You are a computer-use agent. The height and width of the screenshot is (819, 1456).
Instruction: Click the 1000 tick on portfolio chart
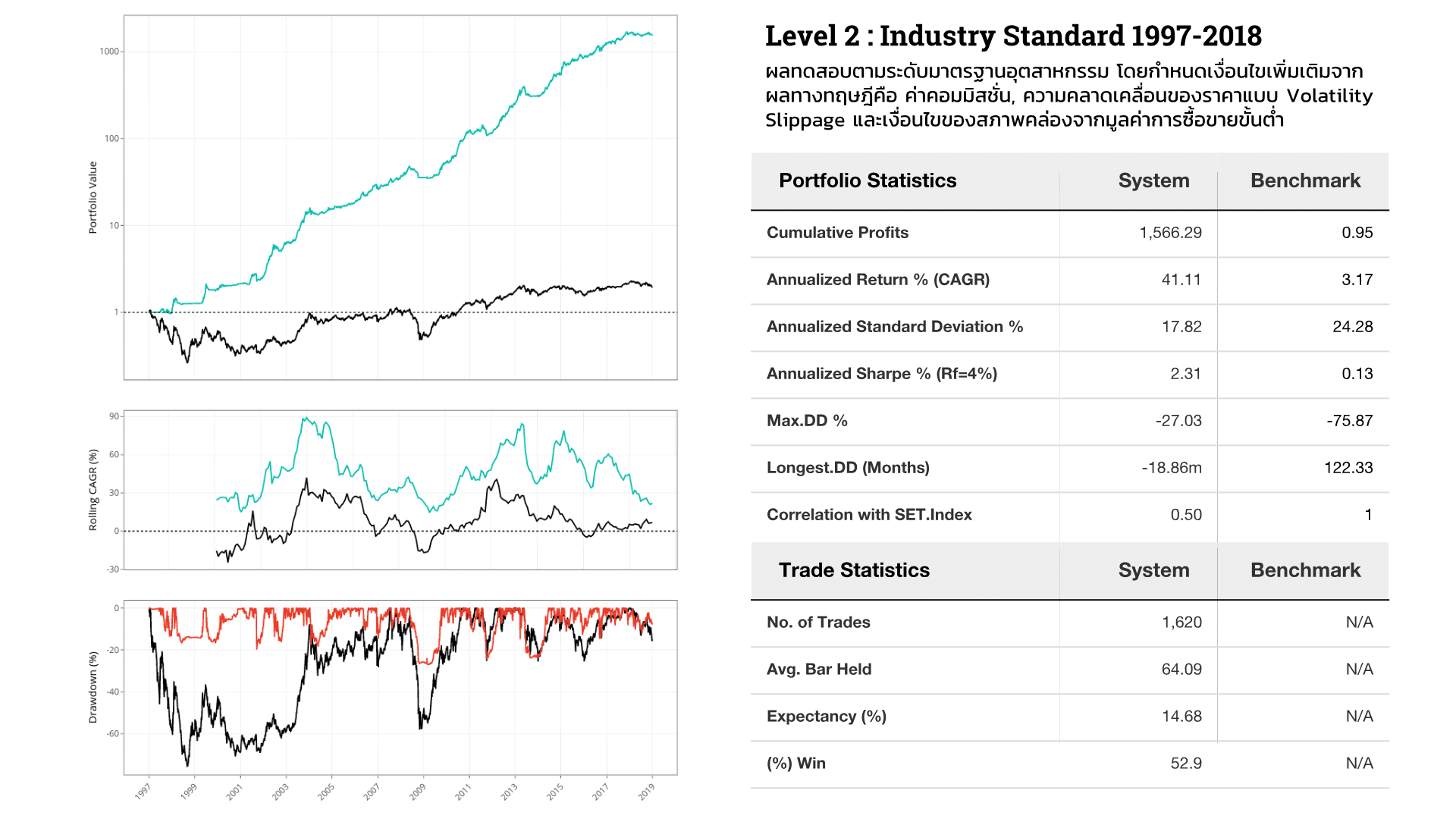pyautogui.click(x=109, y=52)
